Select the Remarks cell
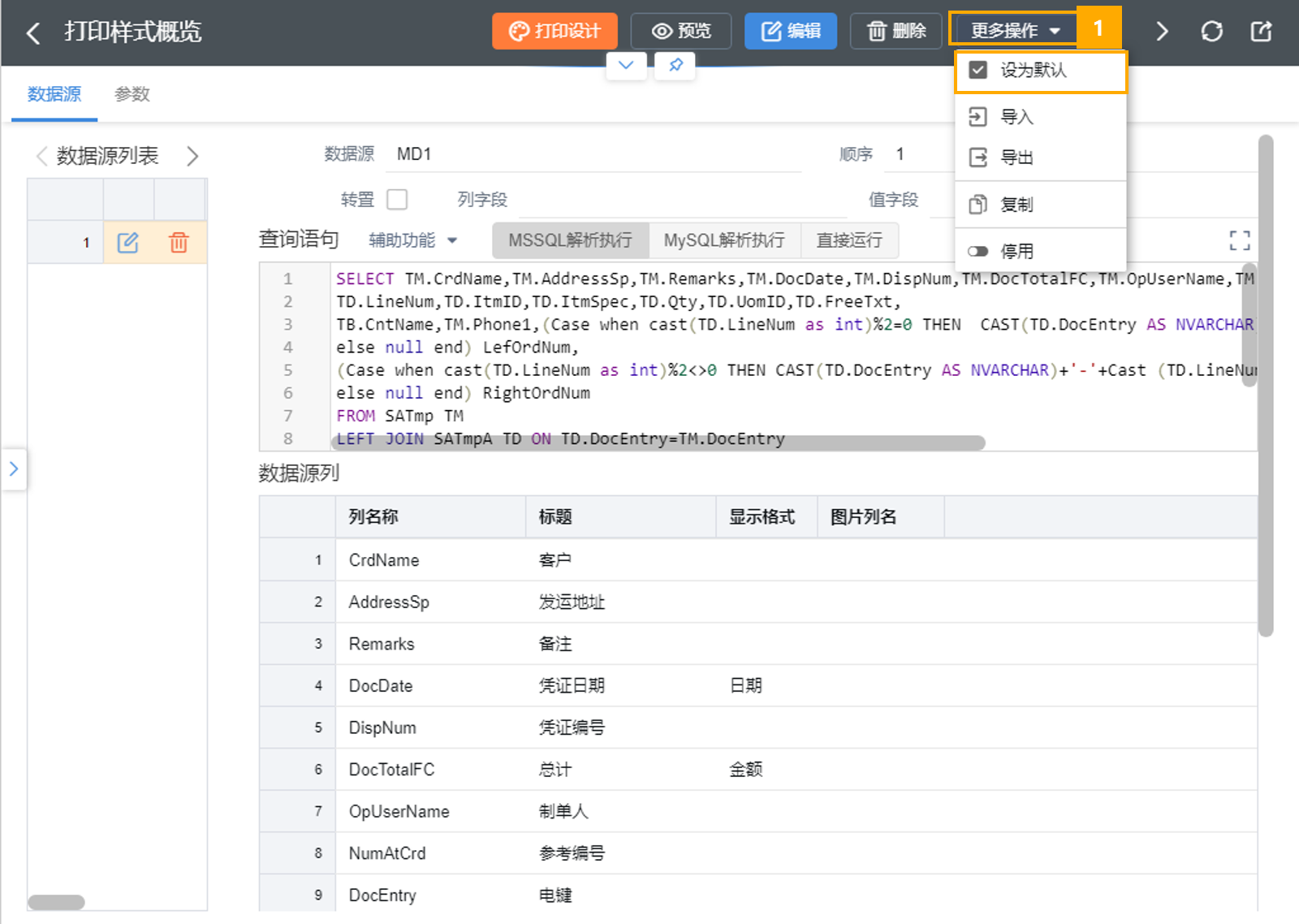This screenshot has width=1299, height=924. click(431, 644)
